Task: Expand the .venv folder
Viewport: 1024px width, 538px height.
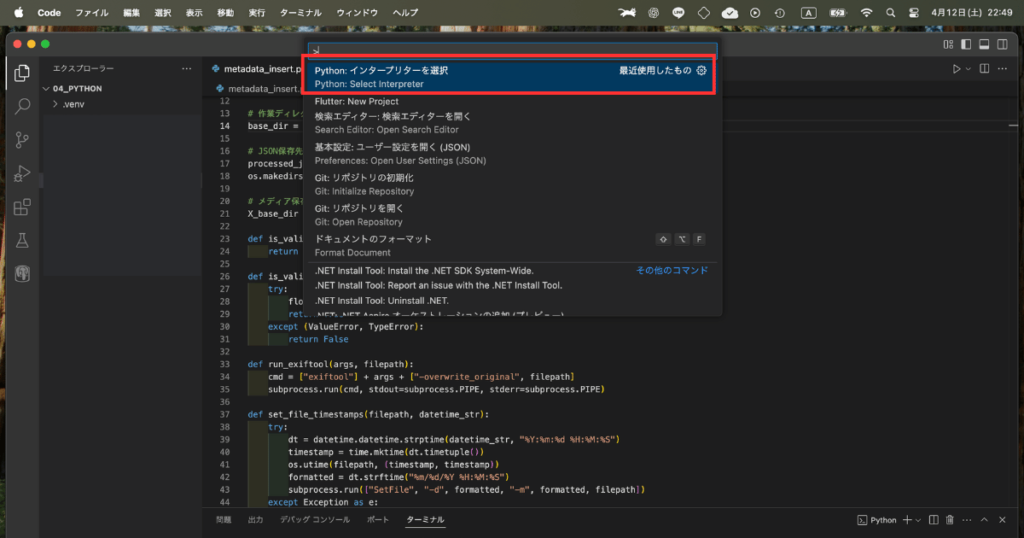Action: (x=73, y=104)
